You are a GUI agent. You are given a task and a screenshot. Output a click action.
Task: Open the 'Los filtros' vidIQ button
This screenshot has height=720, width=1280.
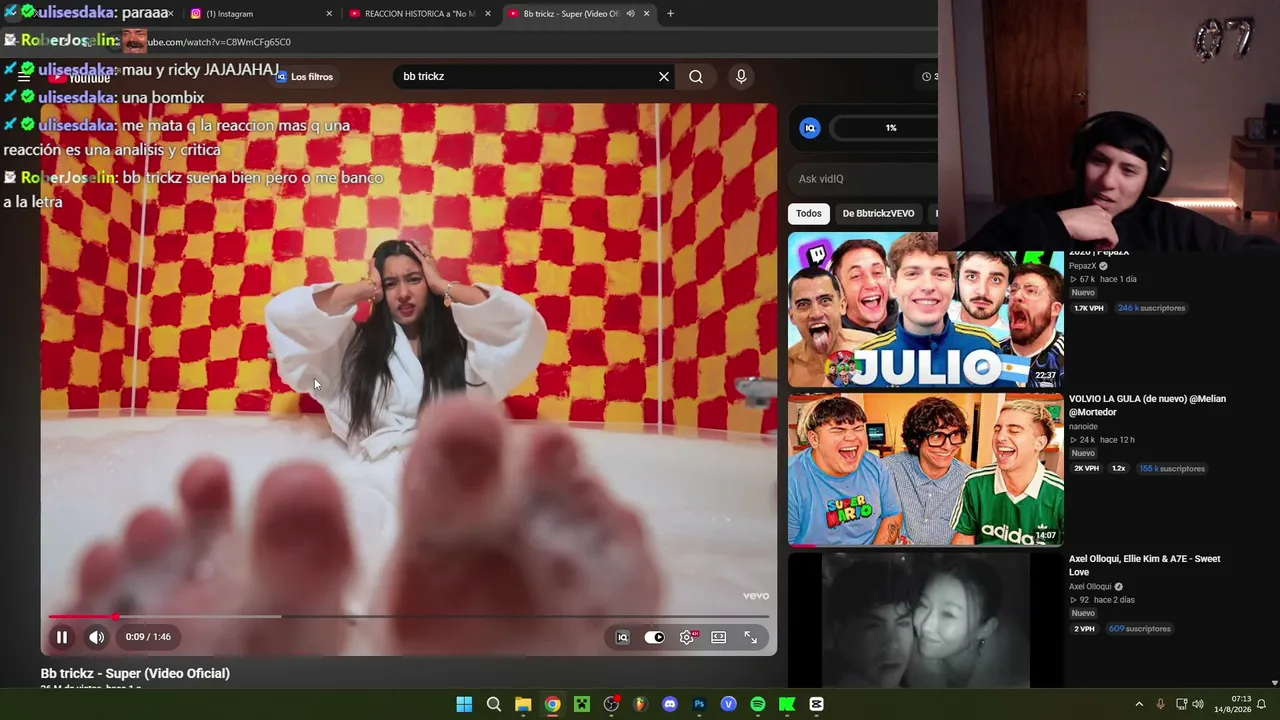[x=304, y=77]
